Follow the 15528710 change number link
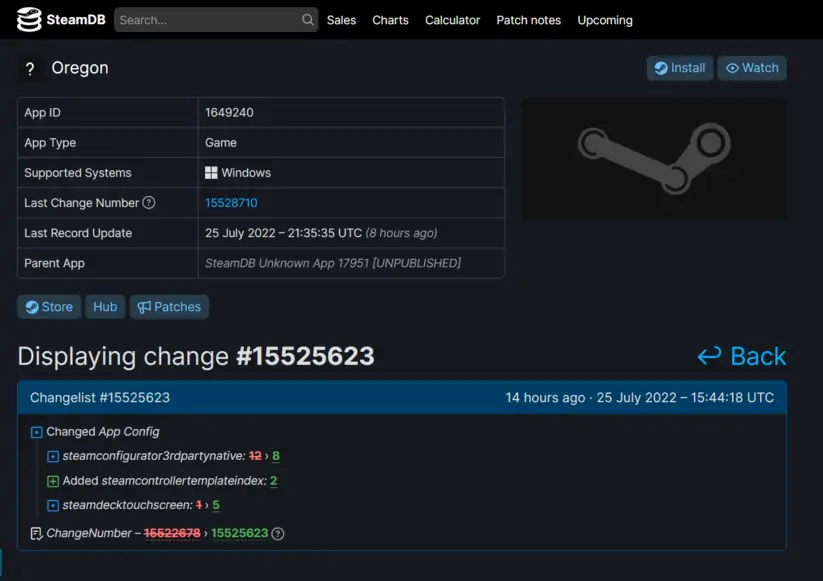 [x=231, y=203]
